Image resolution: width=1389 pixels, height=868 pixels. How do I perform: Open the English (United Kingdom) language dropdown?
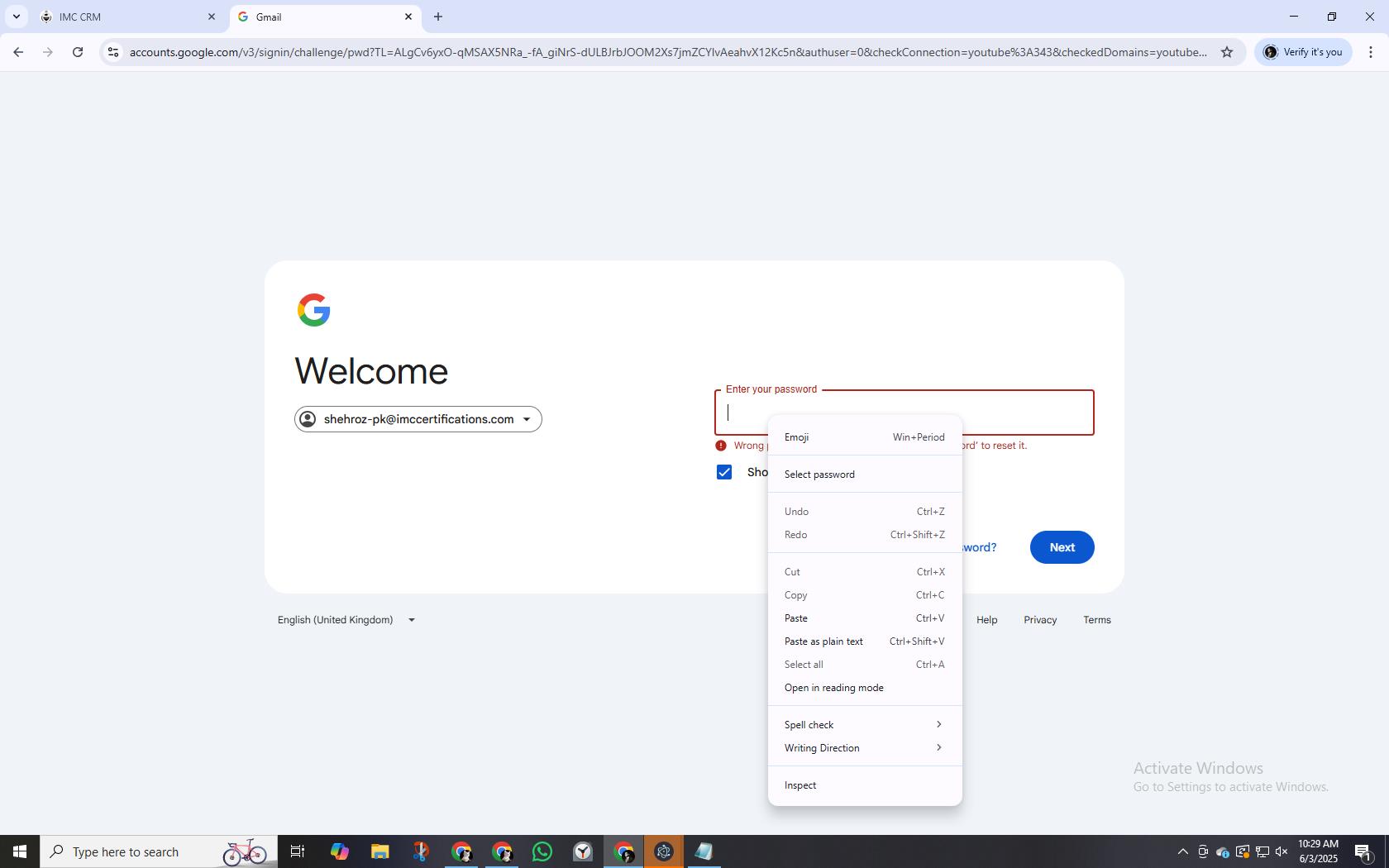click(346, 620)
